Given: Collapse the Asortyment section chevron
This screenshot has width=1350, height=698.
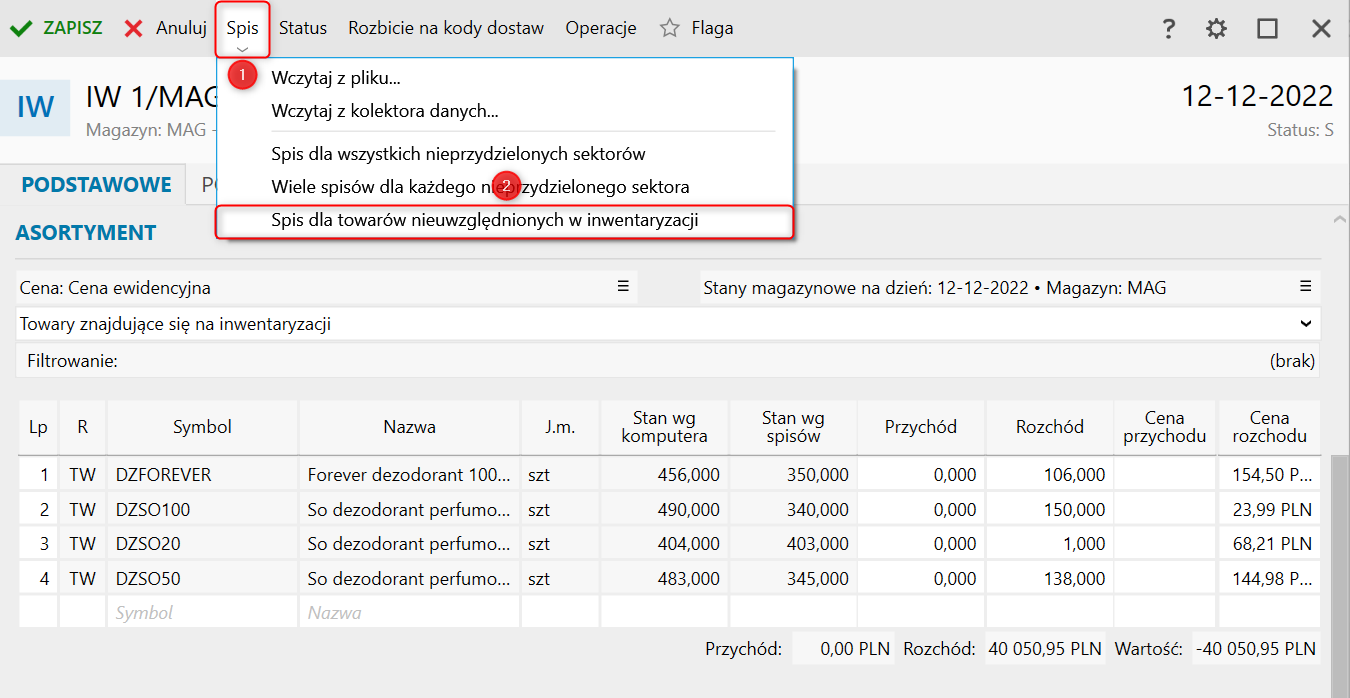Looking at the screenshot, I should [x=1340, y=219].
